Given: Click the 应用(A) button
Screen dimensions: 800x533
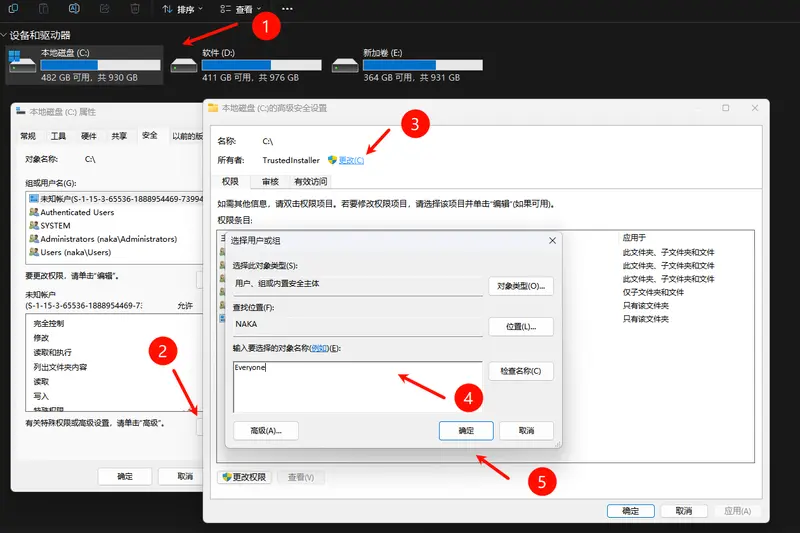Looking at the screenshot, I should coord(737,511).
